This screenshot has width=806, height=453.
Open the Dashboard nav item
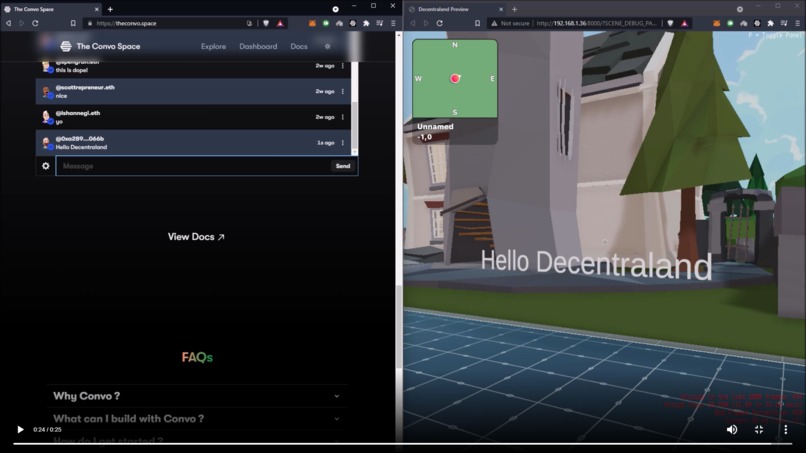tap(258, 46)
